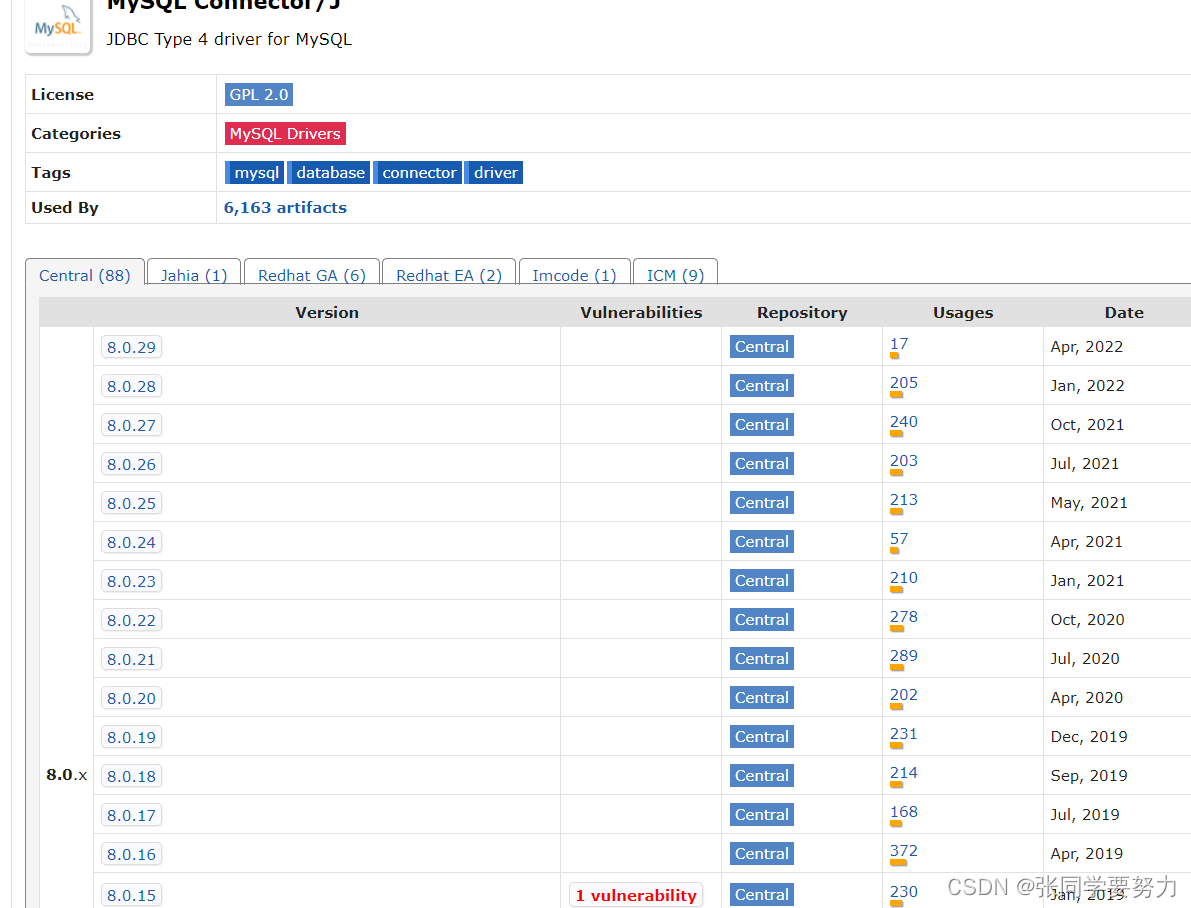Image resolution: width=1191 pixels, height=908 pixels.
Task: Click the Vulnerabilities column header
Action: [x=641, y=312]
